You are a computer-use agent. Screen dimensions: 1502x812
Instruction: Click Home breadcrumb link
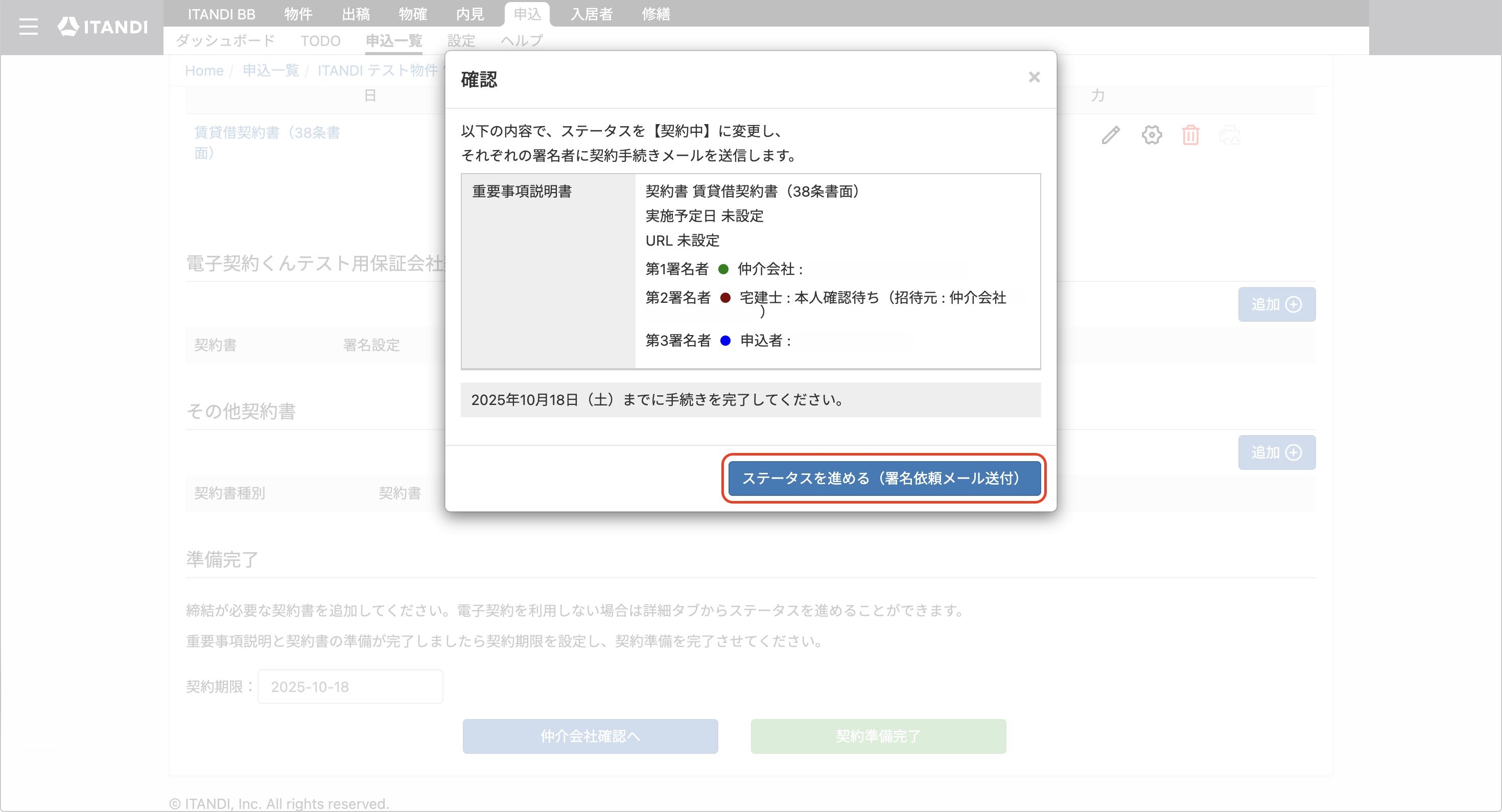[204, 70]
